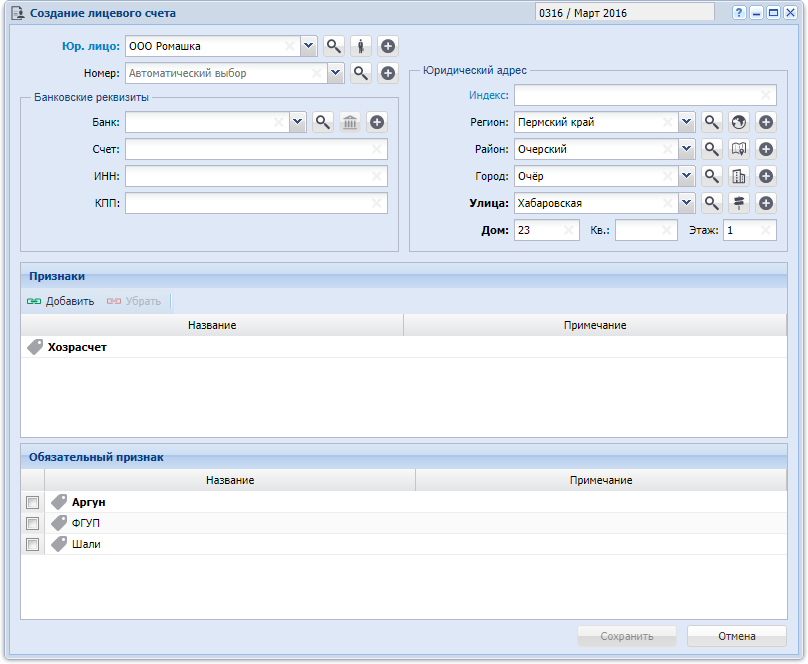The height and width of the screenshot is (664, 808).
Task: Click the tag icon of the ФГУП row
Action: pos(59,523)
